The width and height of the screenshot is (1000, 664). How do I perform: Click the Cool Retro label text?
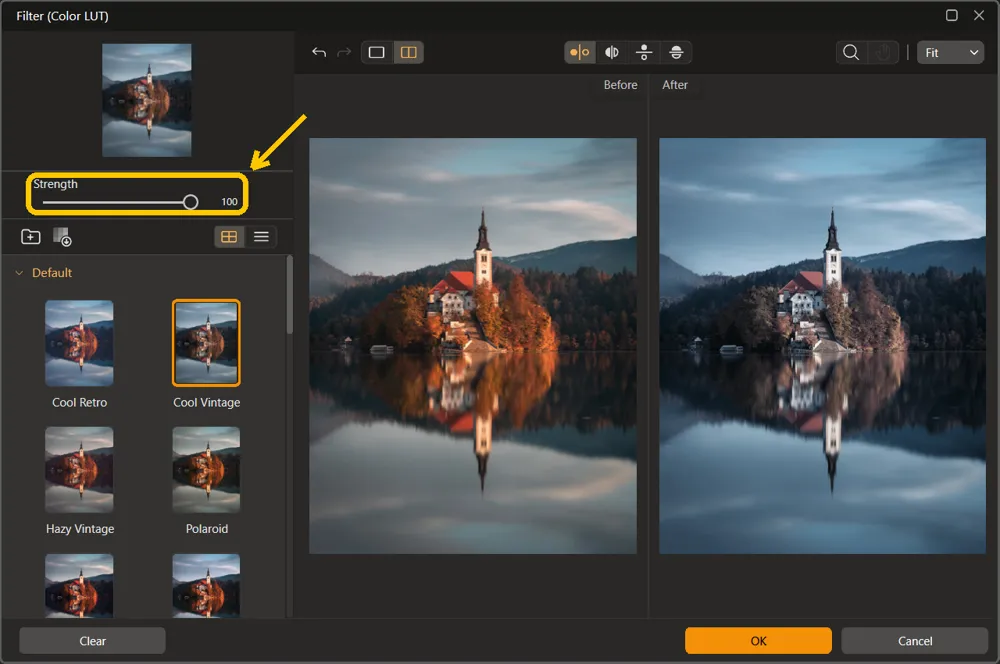tap(79, 402)
